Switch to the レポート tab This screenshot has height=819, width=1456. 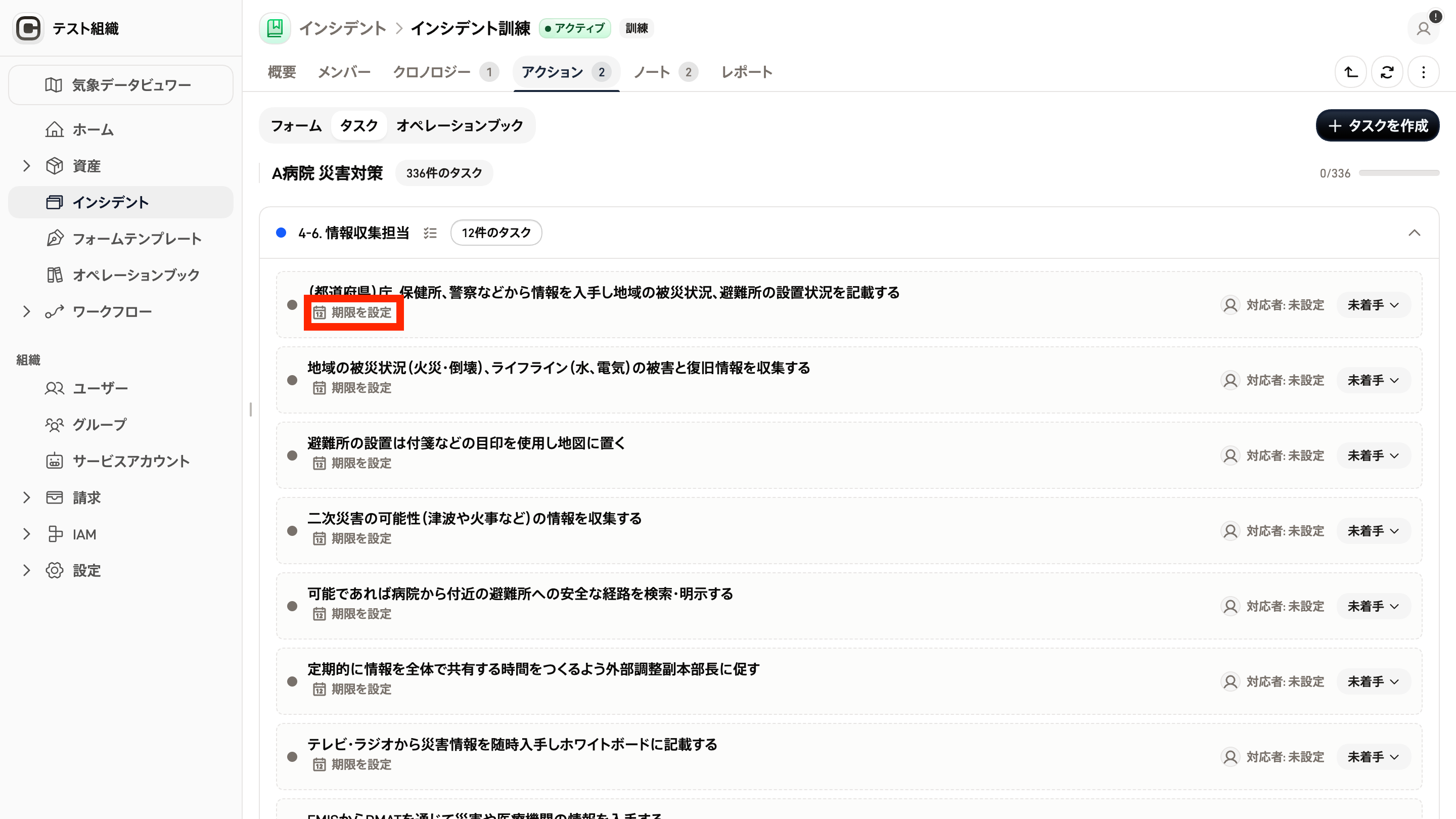[747, 72]
